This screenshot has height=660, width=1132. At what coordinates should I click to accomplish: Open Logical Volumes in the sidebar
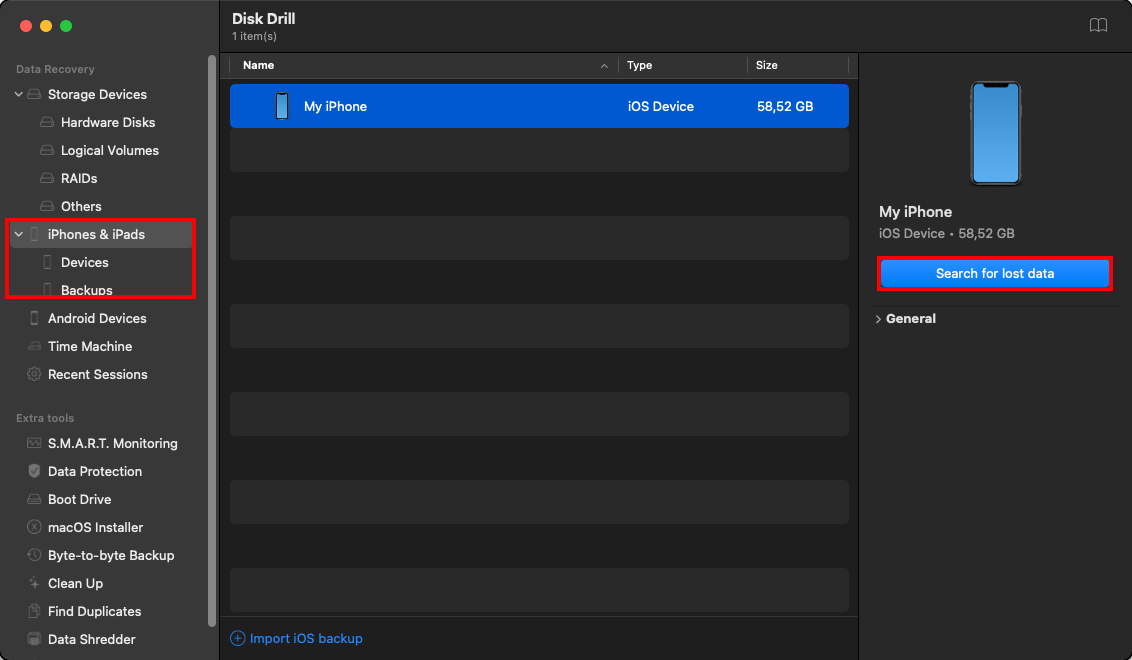click(x=110, y=150)
